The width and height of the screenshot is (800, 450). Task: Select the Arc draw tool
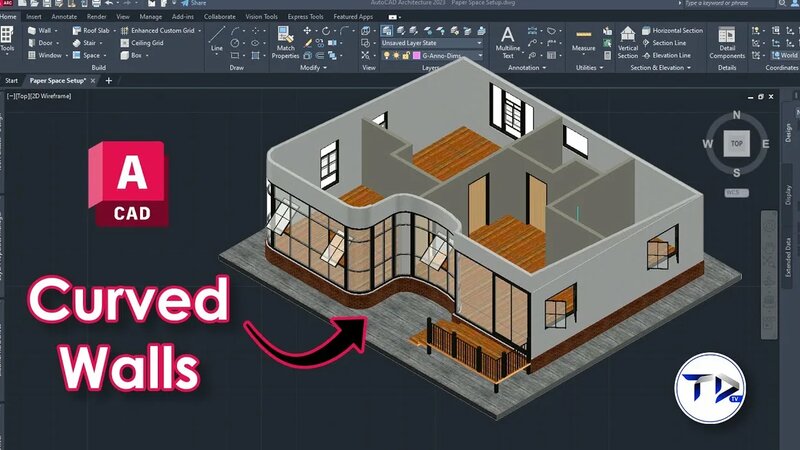(235, 31)
